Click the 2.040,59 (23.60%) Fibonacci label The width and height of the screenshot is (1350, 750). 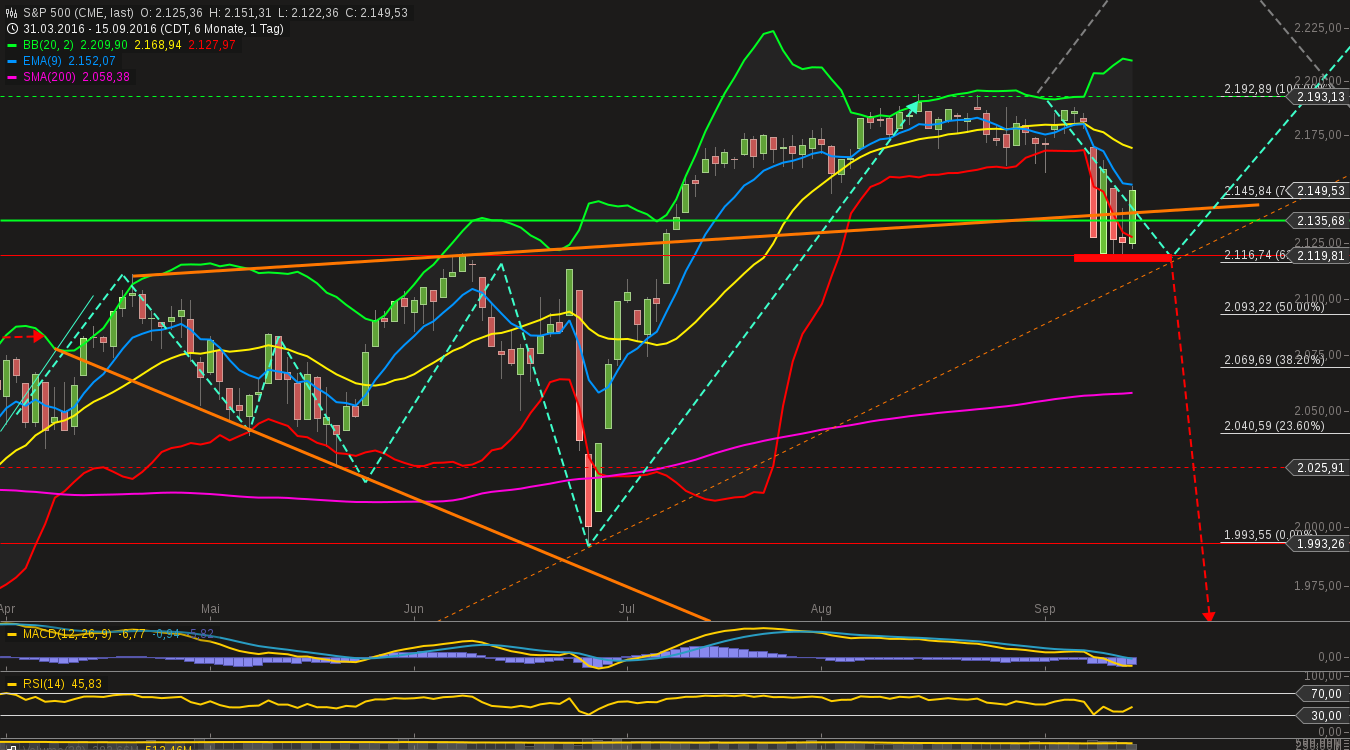point(1274,426)
